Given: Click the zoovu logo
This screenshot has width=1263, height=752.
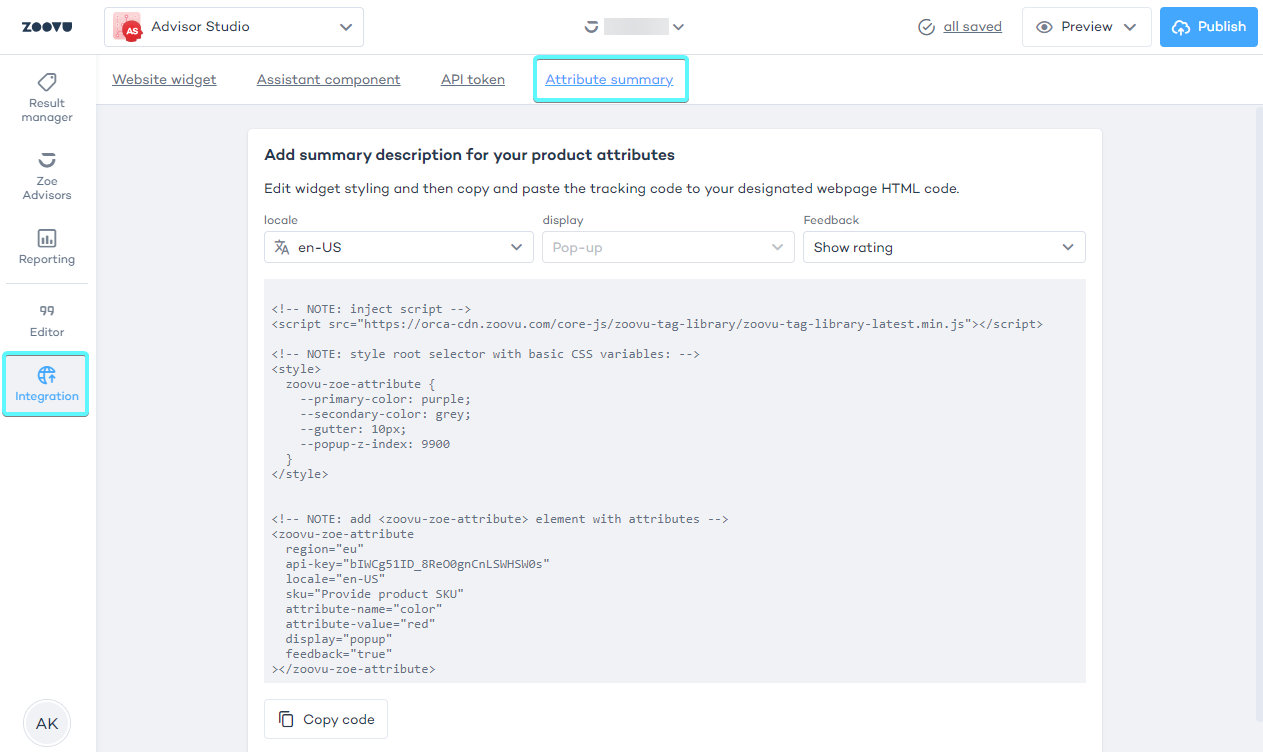Looking at the screenshot, I should pyautogui.click(x=47, y=27).
